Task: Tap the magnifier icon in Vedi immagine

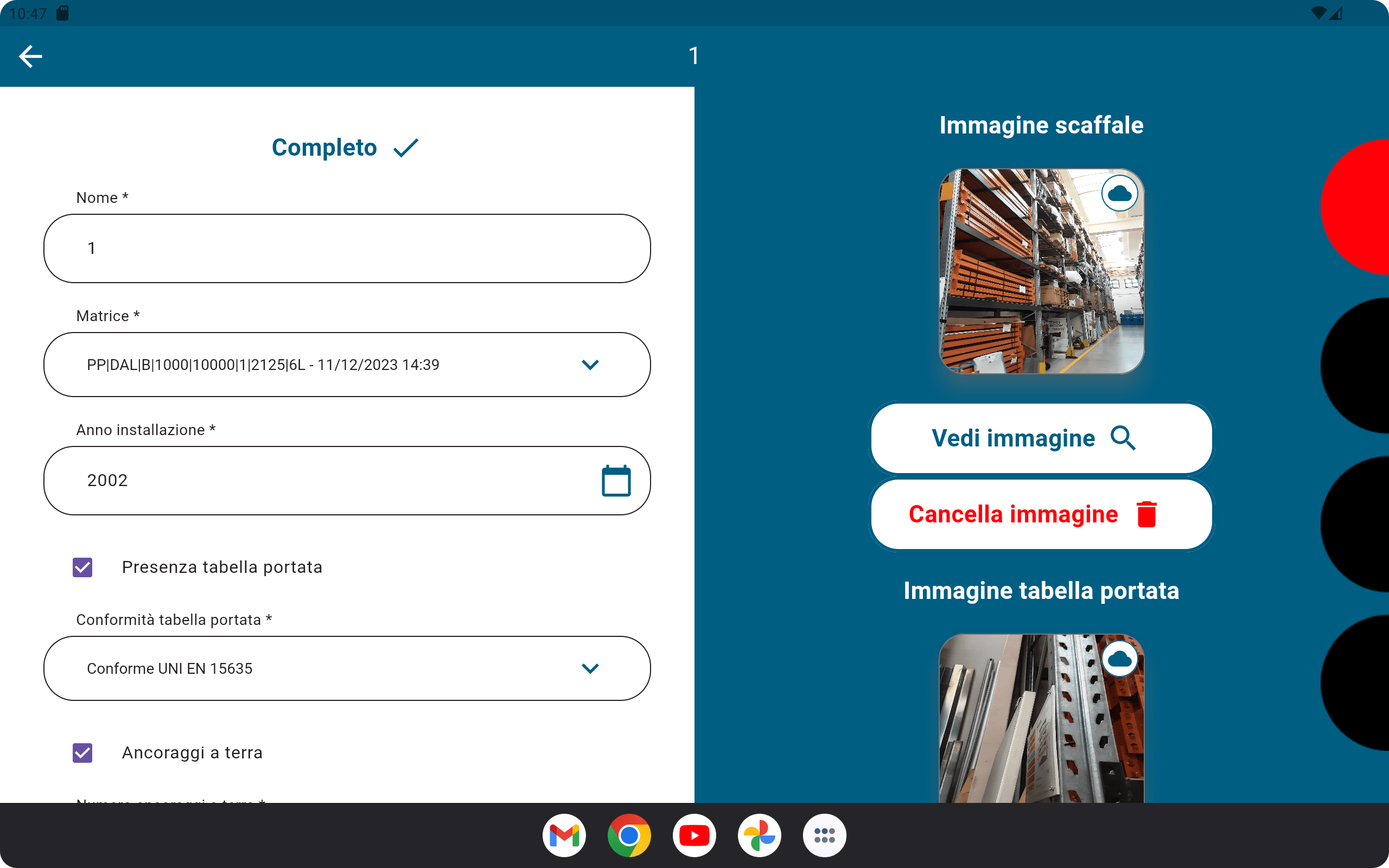Action: click(1123, 438)
